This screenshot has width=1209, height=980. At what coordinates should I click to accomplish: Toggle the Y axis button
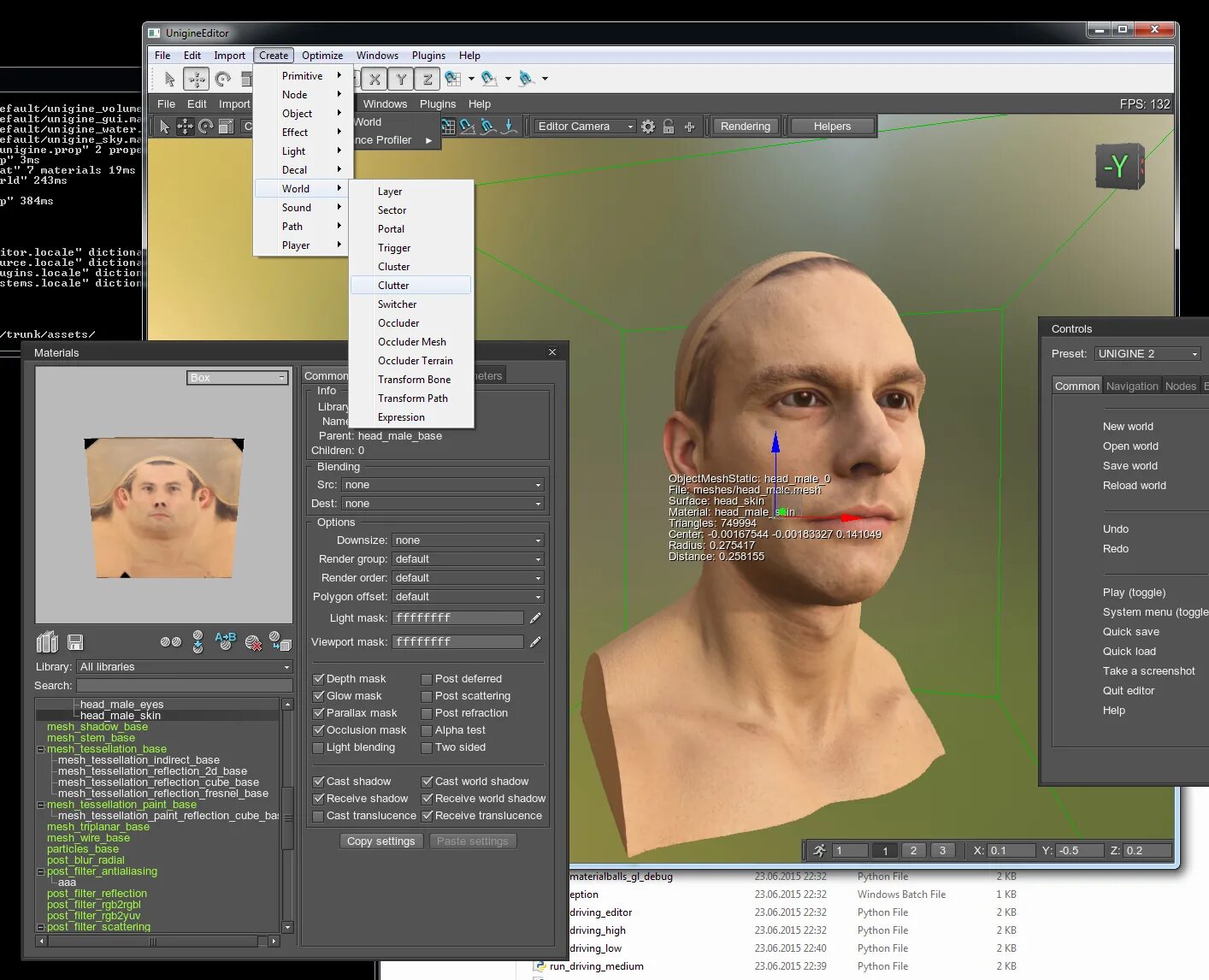401,79
